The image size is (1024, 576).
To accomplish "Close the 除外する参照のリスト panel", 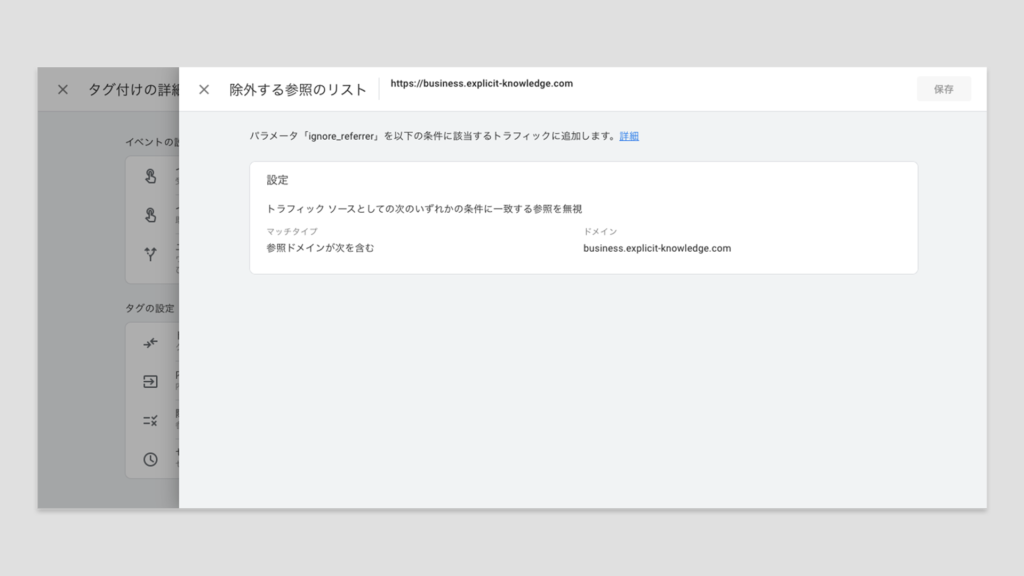I will tap(204, 90).
